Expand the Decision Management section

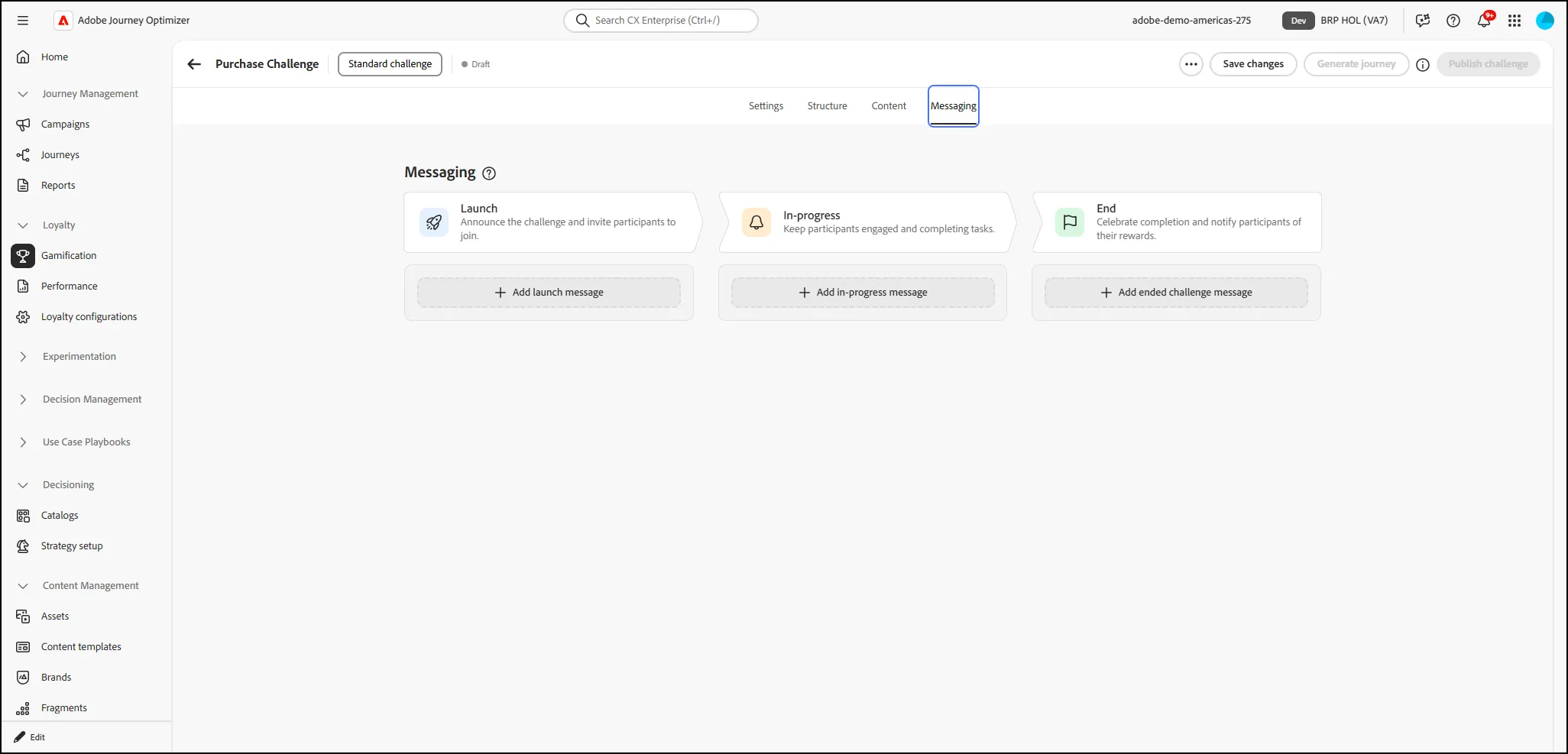(x=23, y=400)
